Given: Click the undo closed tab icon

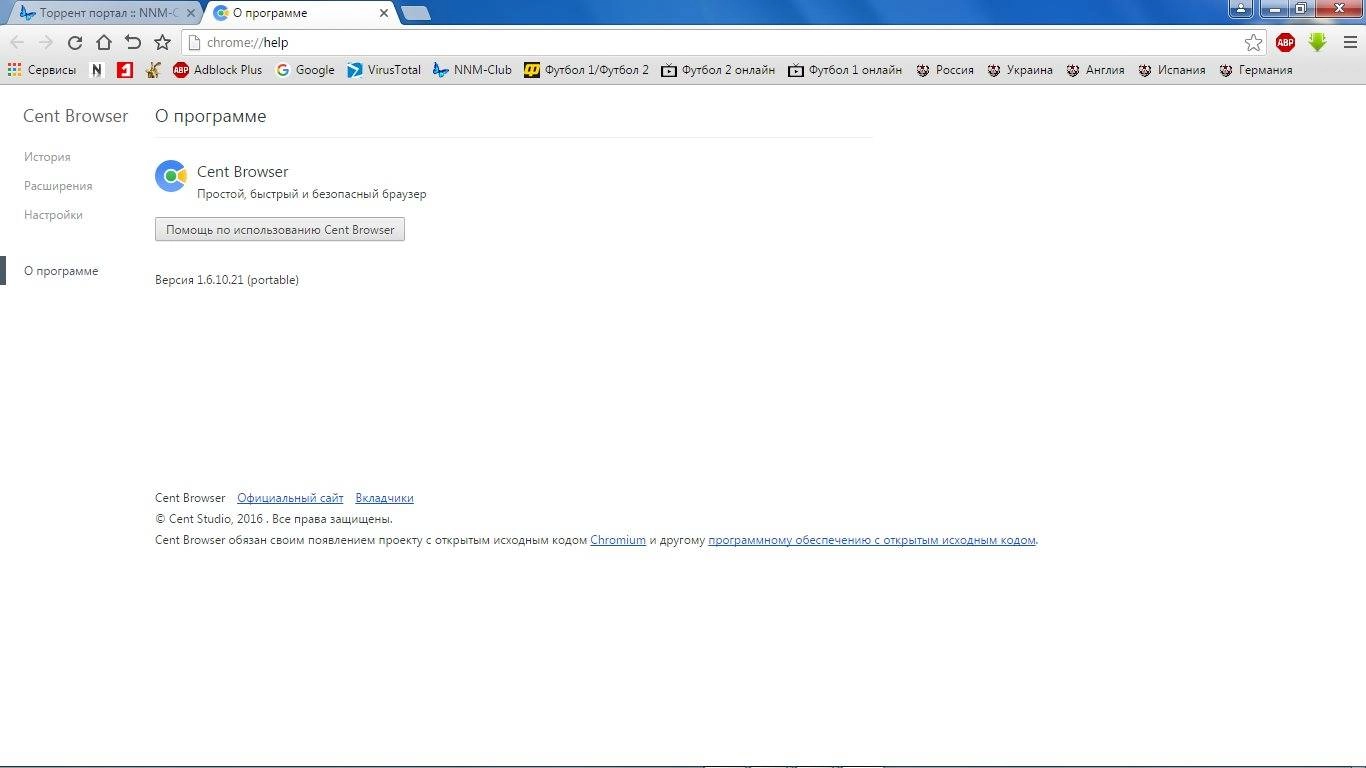Looking at the screenshot, I should [x=132, y=42].
